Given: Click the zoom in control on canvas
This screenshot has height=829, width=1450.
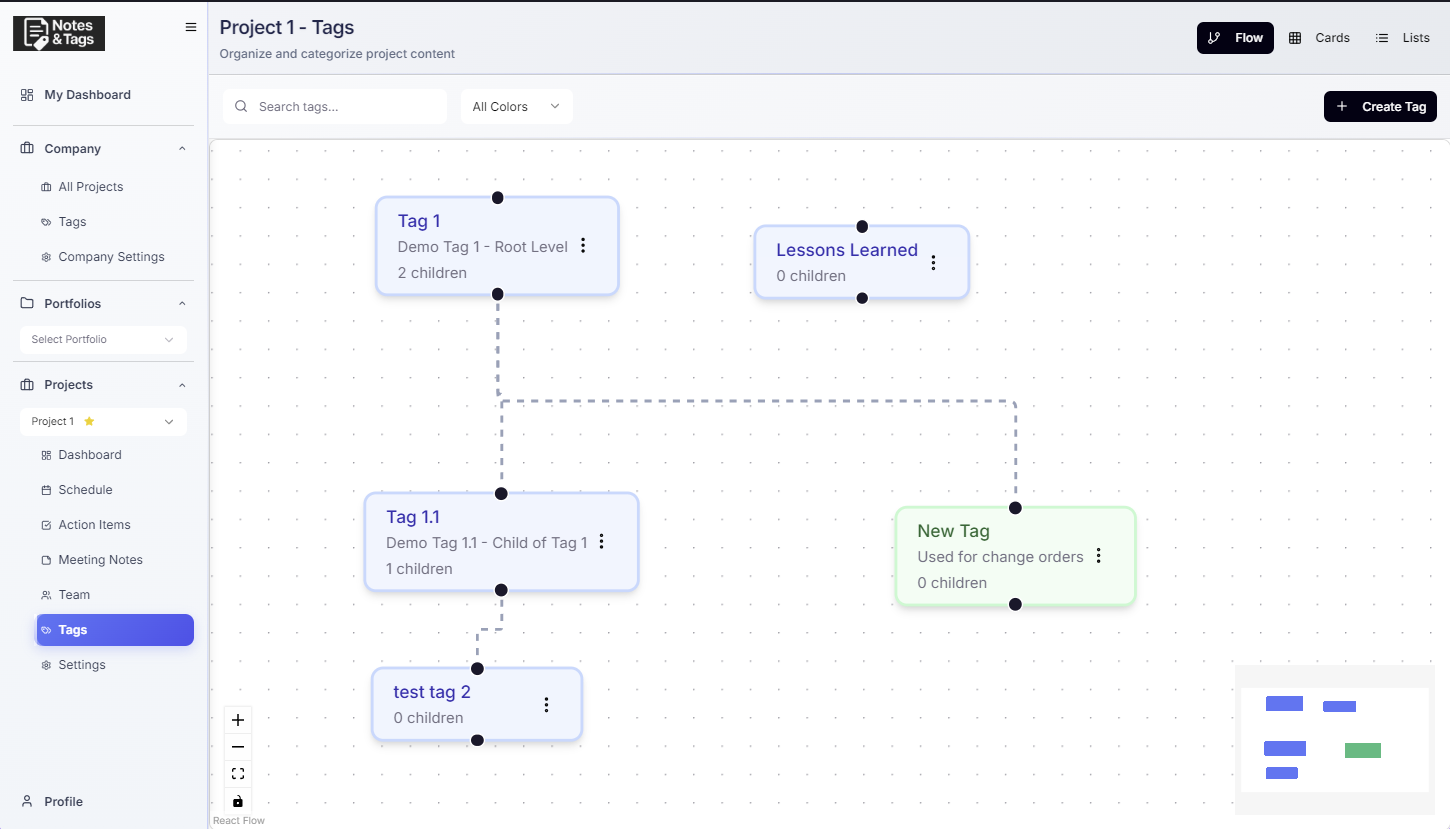Looking at the screenshot, I should click(238, 719).
